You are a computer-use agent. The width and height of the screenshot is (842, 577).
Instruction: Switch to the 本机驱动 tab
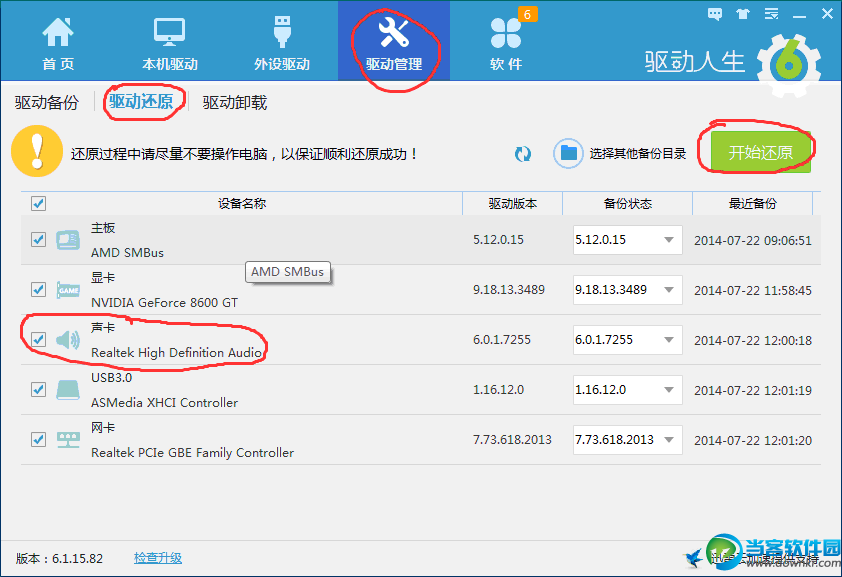point(170,43)
